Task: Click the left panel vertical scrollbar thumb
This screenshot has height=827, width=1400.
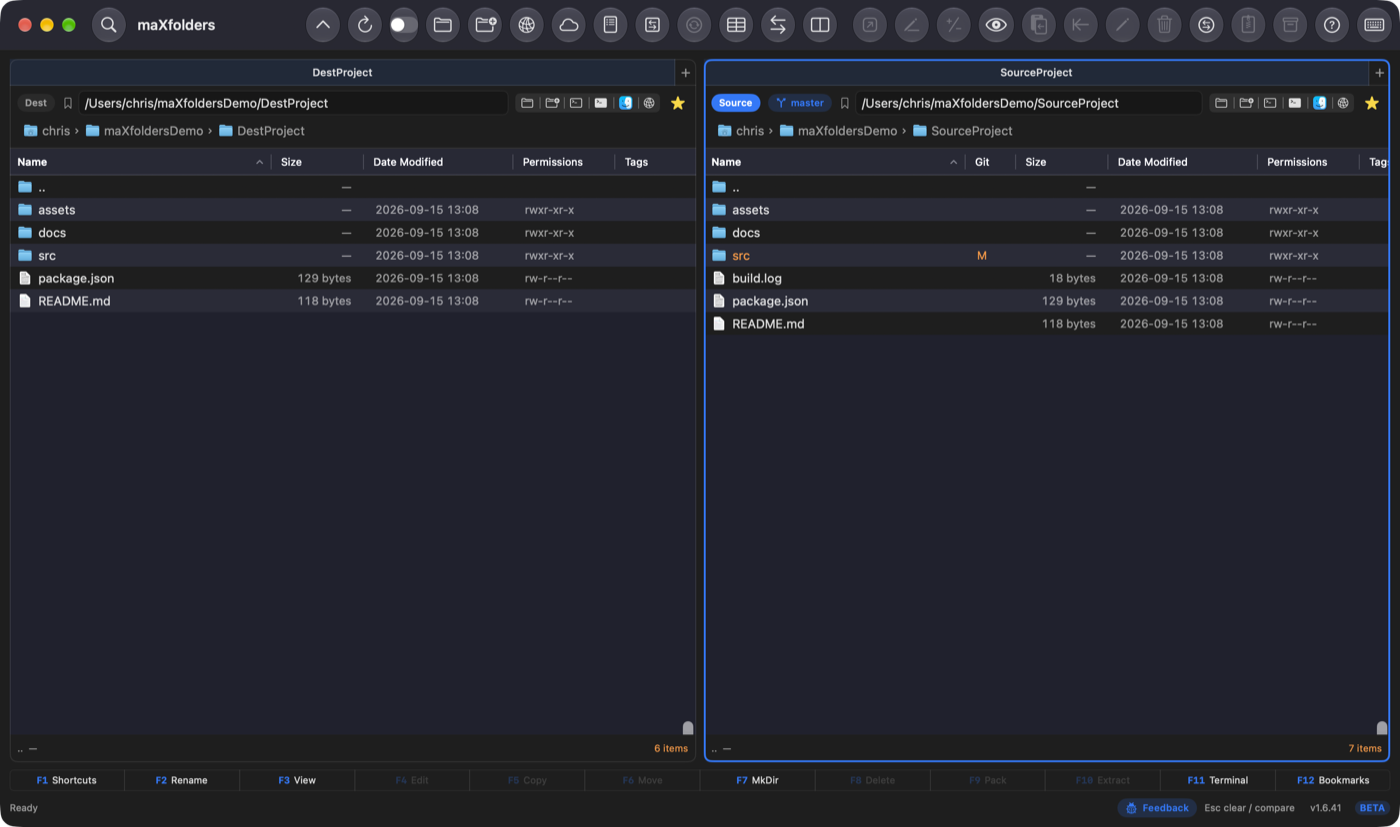Action: point(688,728)
